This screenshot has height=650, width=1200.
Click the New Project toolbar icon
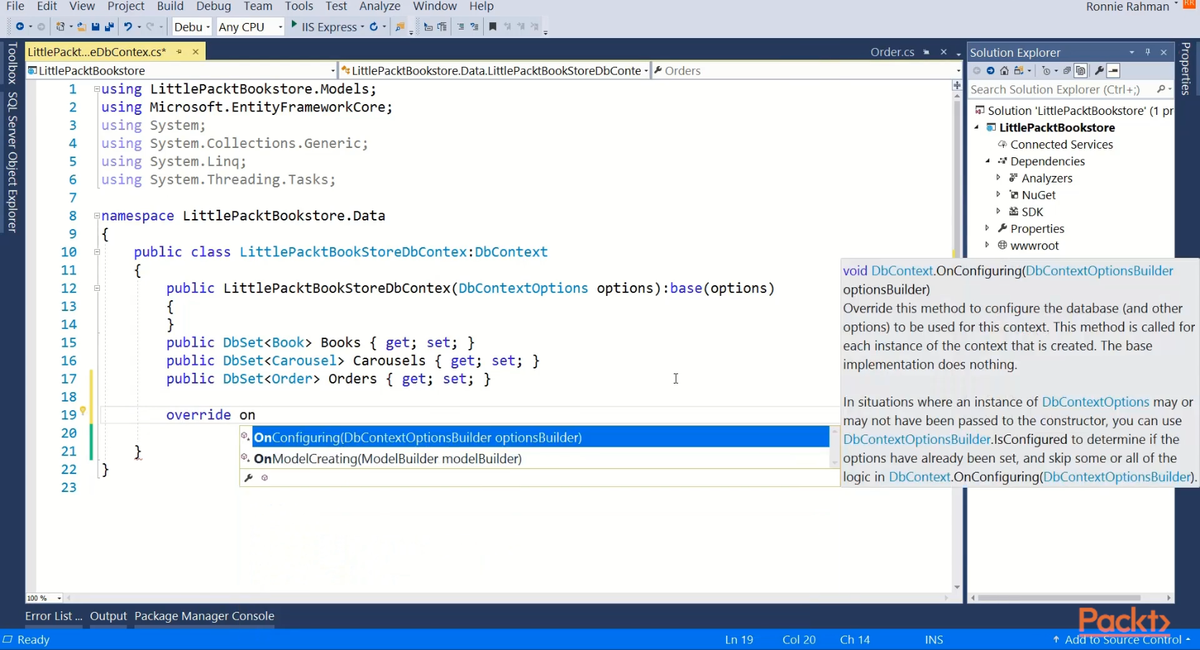tap(61, 27)
